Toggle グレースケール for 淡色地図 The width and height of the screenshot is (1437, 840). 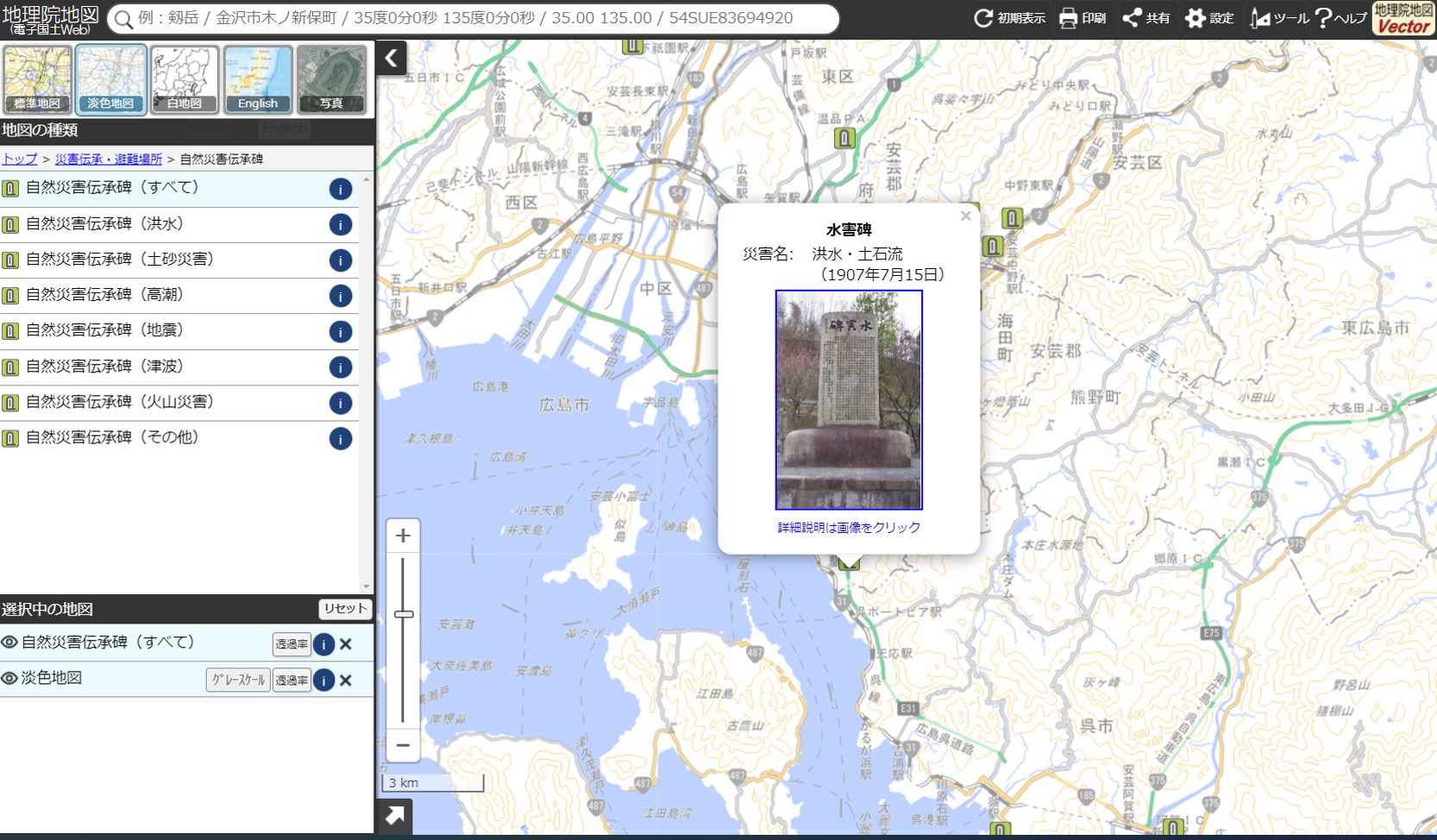238,680
